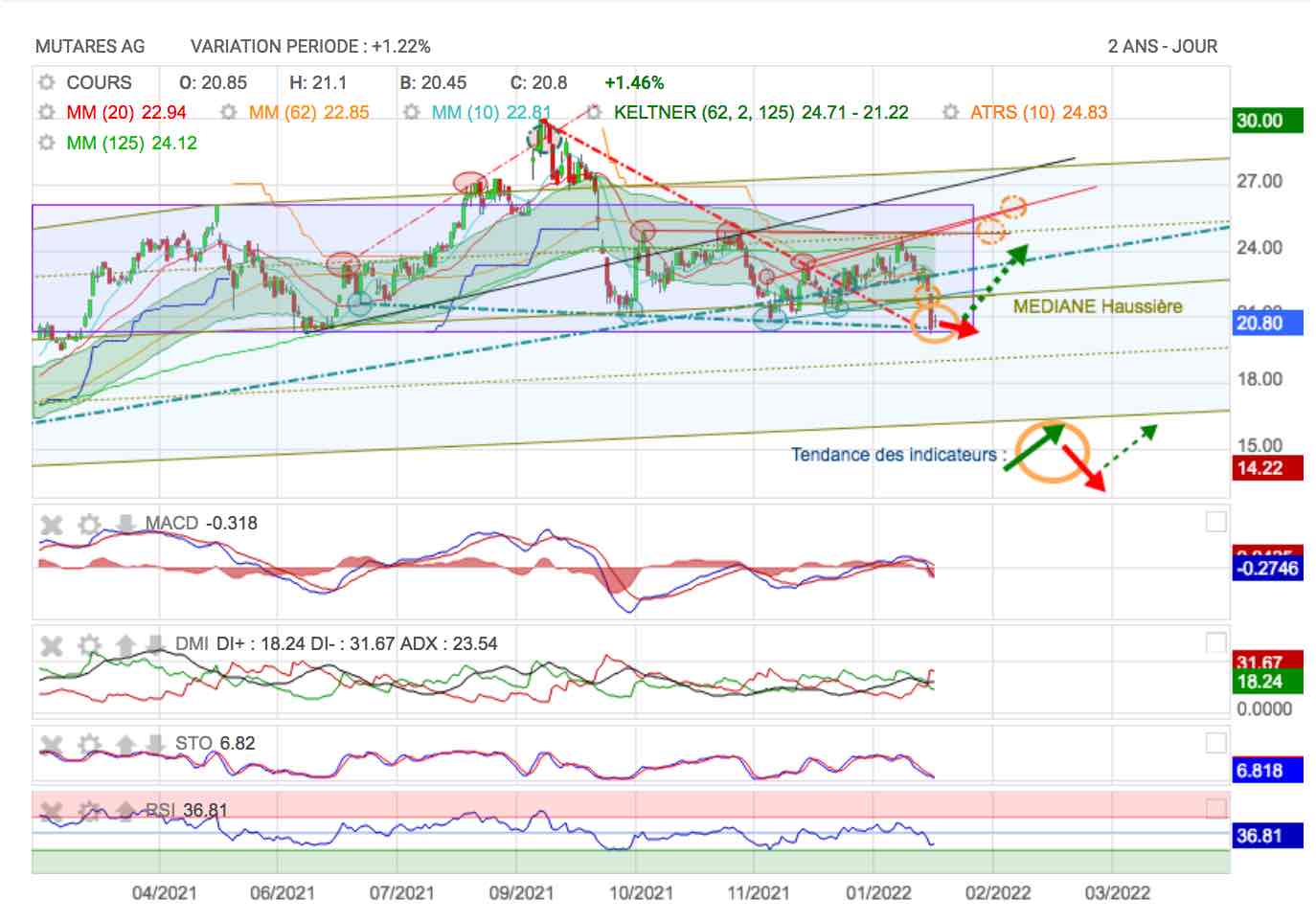Open settings gear for MM (125) average
Screen dimensions: 1316x921
tap(46, 143)
